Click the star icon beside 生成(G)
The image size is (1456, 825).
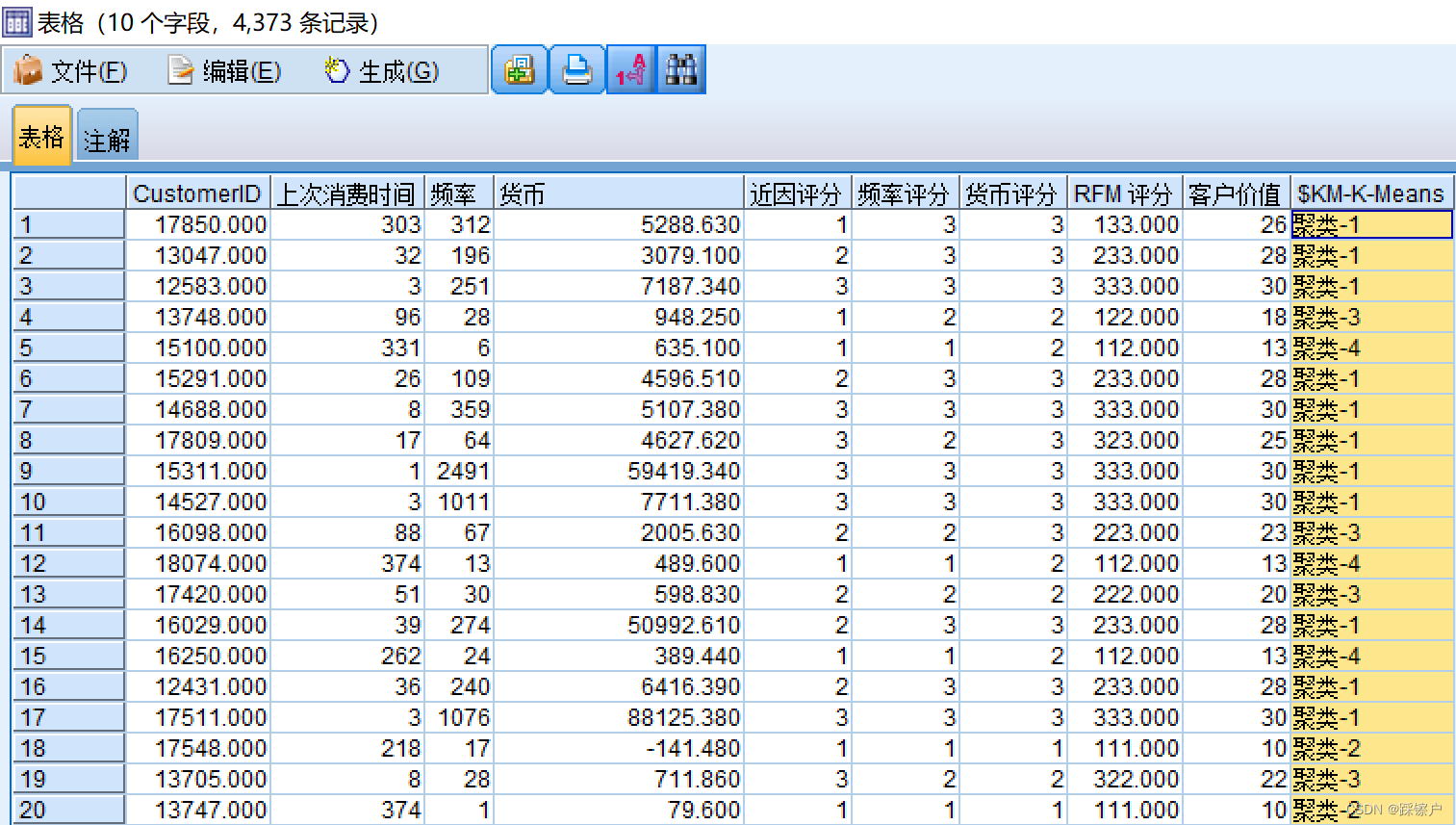click(x=334, y=69)
